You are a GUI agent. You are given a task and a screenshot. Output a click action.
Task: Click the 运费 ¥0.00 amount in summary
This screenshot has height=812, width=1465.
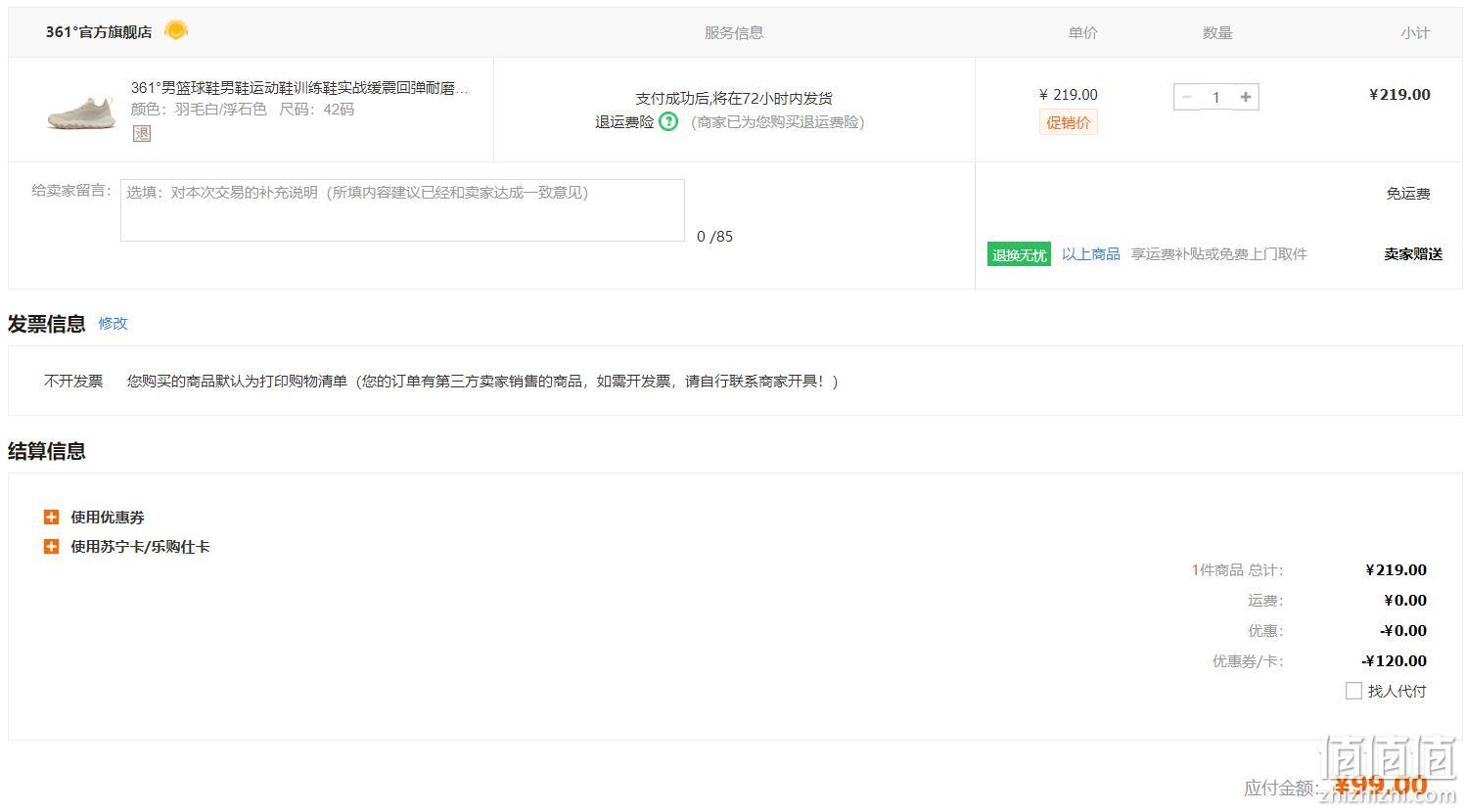pyautogui.click(x=1405, y=600)
